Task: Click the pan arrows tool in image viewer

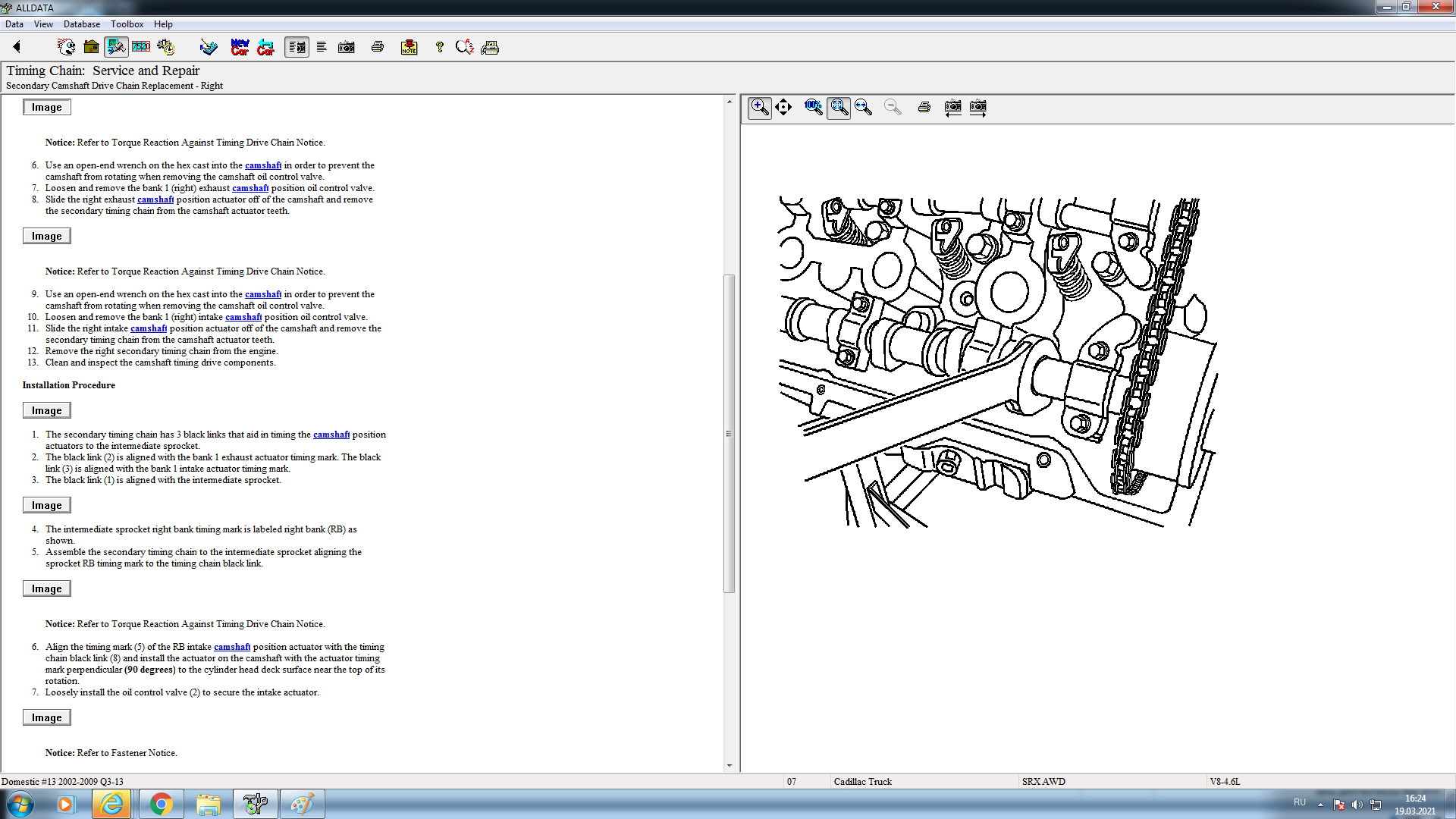Action: pyautogui.click(x=783, y=107)
